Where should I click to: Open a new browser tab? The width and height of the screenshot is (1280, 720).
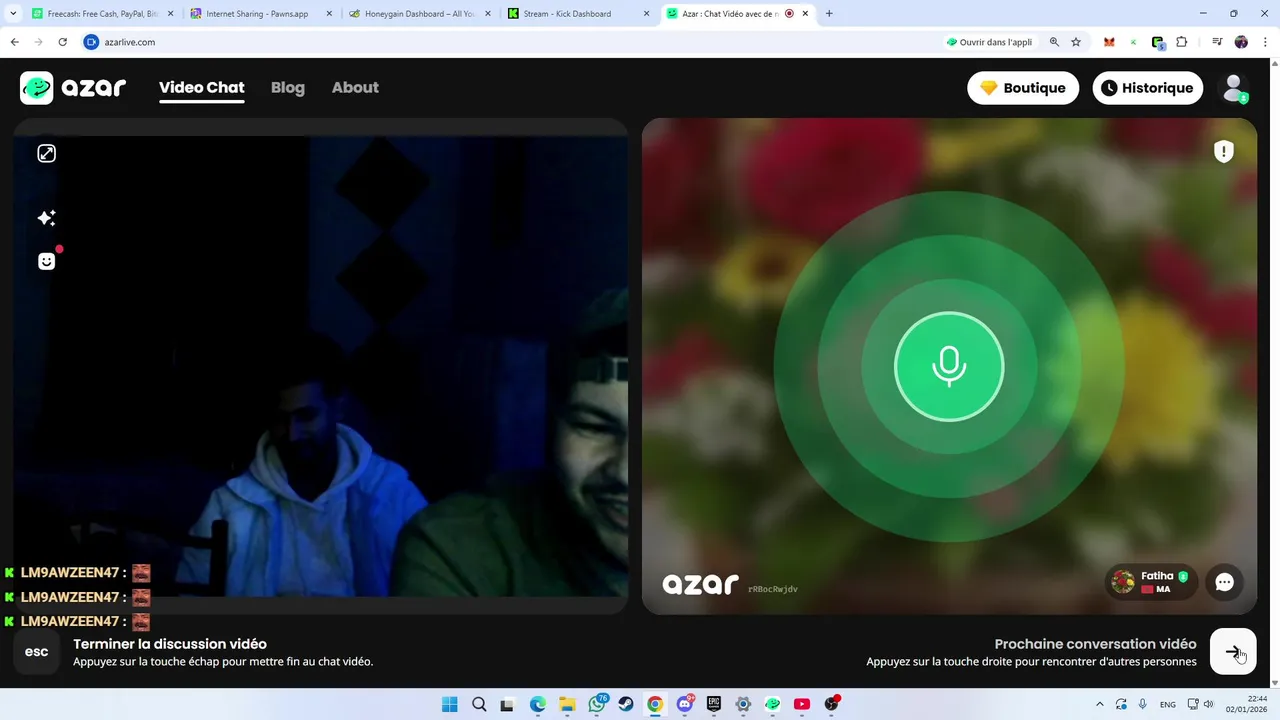[829, 14]
